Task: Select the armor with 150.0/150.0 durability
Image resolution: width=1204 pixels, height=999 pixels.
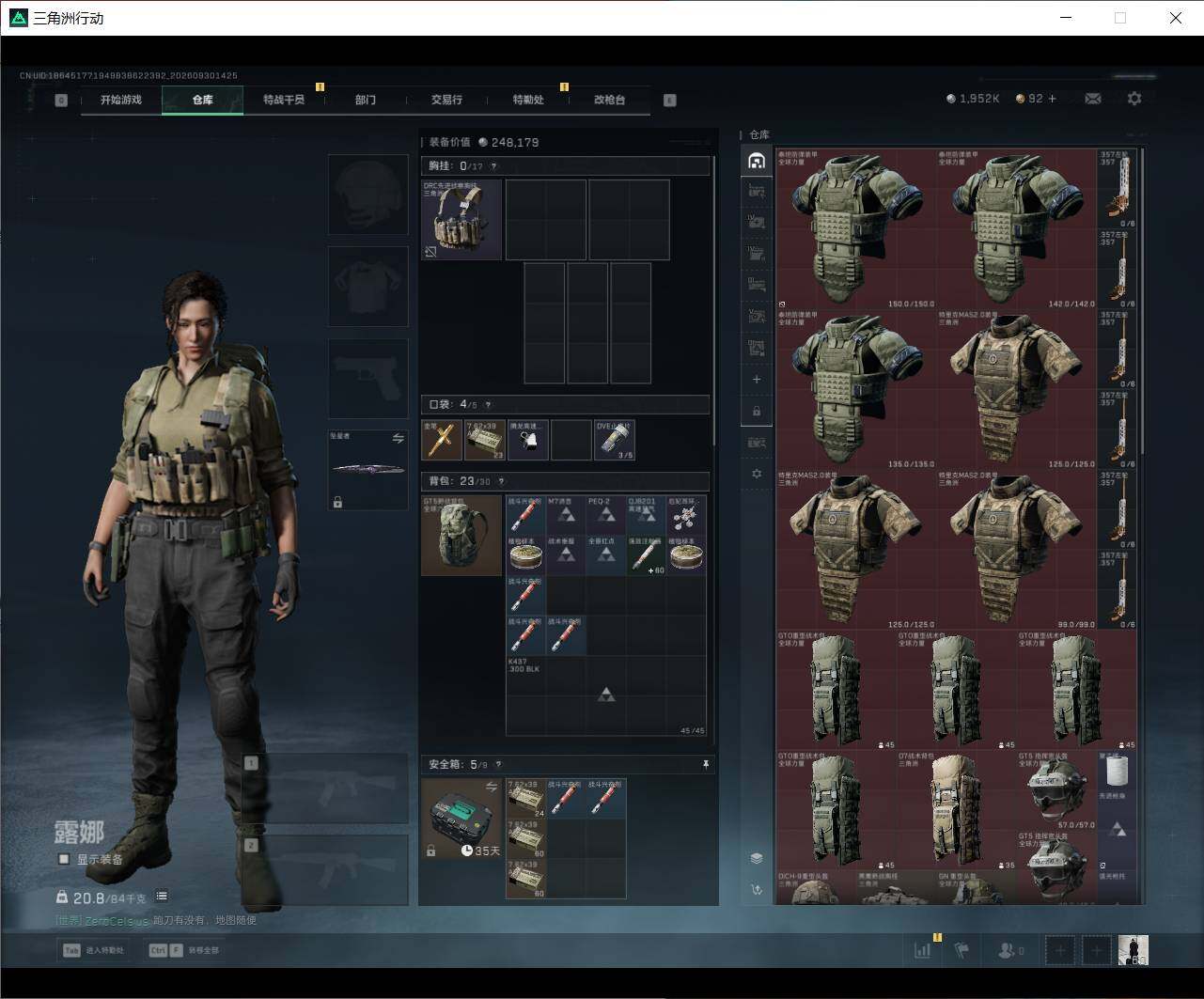Action: 856,229
